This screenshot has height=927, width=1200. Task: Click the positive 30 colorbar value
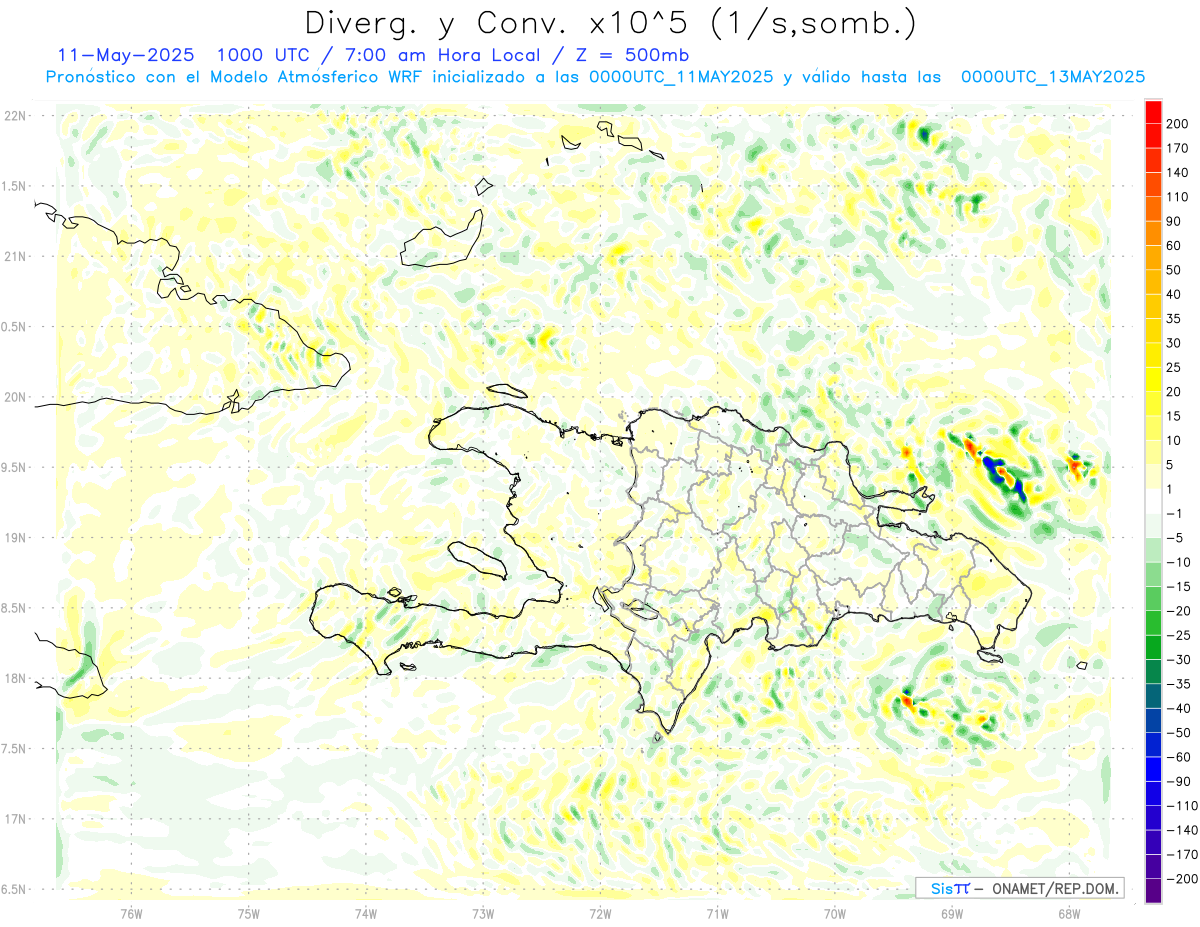coord(1174,343)
